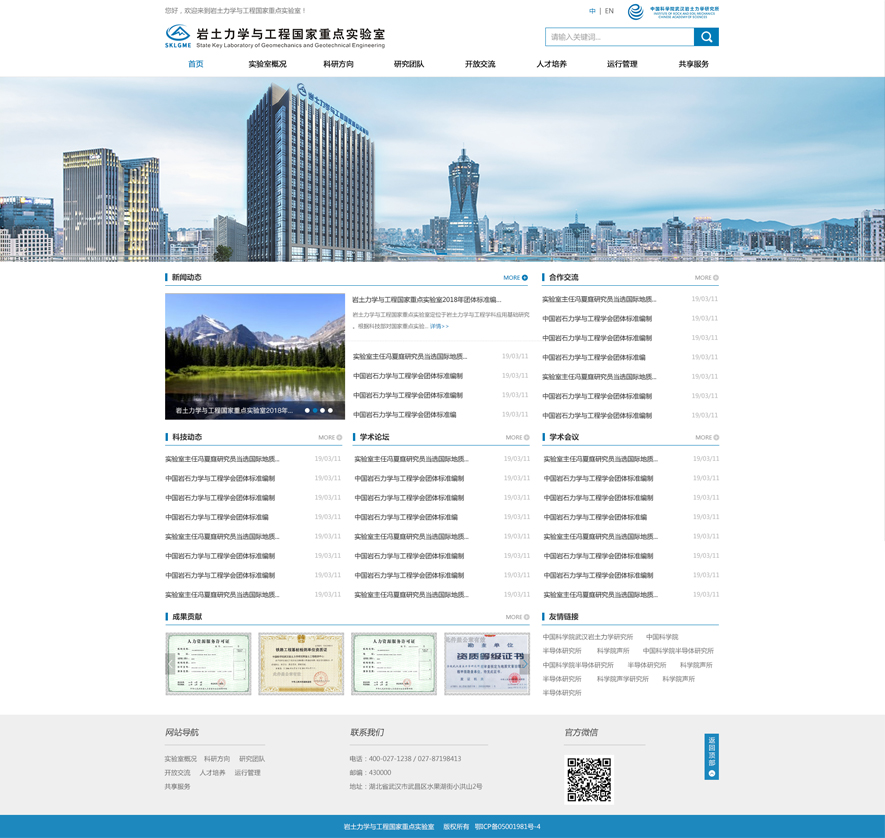Go to the 首页 nav item
Screen dimensions: 885x838
click(196, 64)
